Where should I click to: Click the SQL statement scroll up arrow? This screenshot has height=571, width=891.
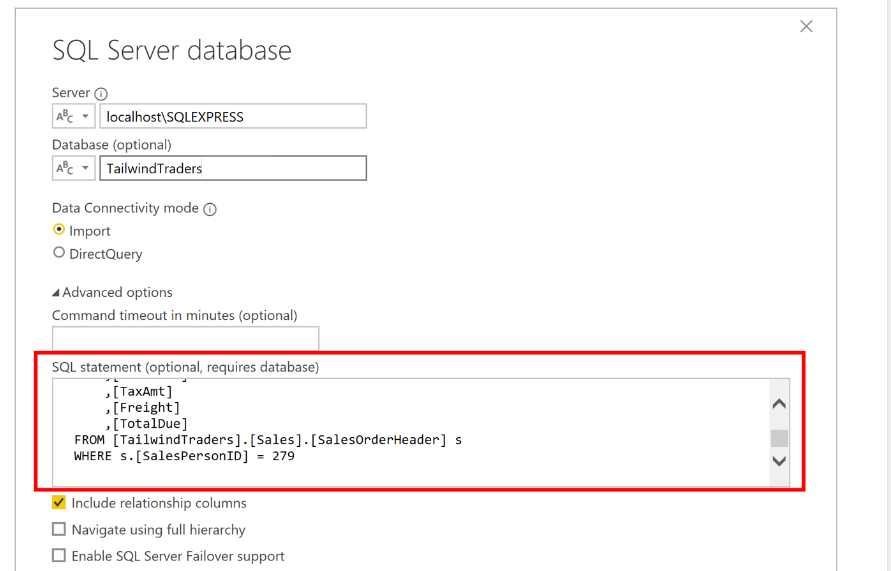click(x=779, y=404)
